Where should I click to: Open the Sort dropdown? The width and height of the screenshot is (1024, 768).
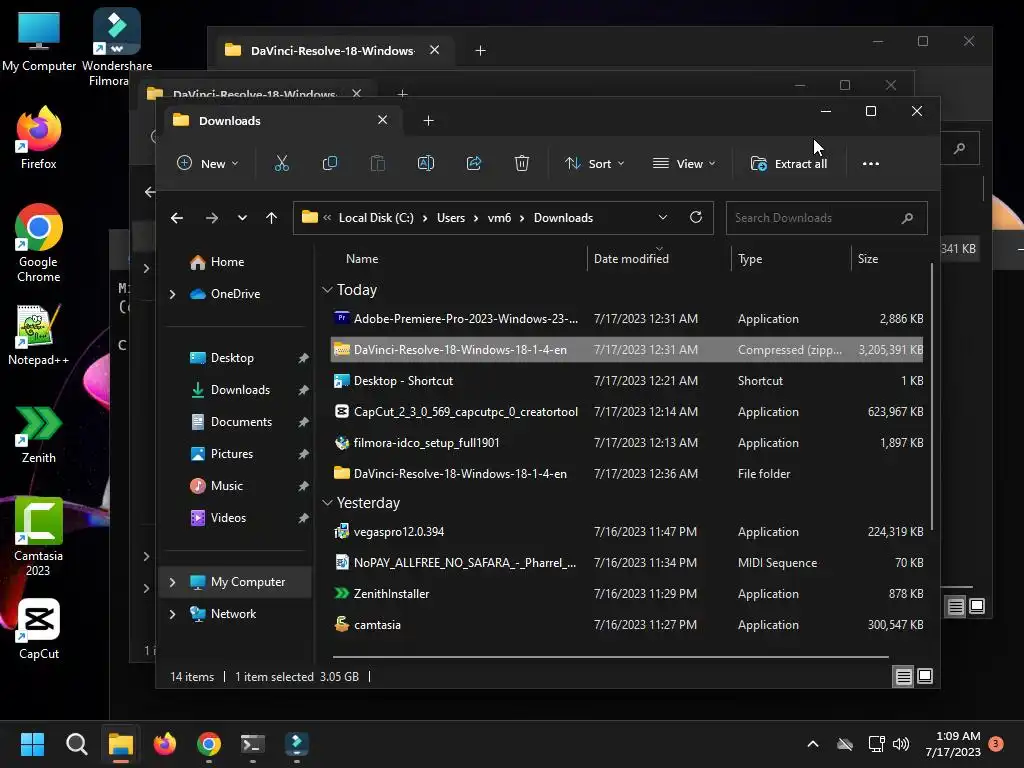tap(594, 163)
